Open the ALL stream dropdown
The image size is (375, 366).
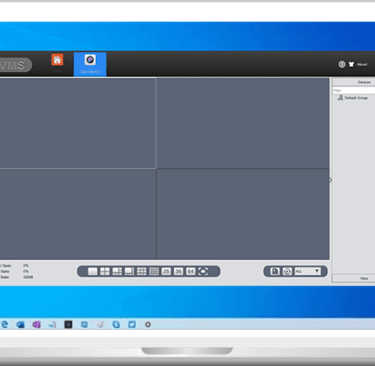pyautogui.click(x=308, y=271)
